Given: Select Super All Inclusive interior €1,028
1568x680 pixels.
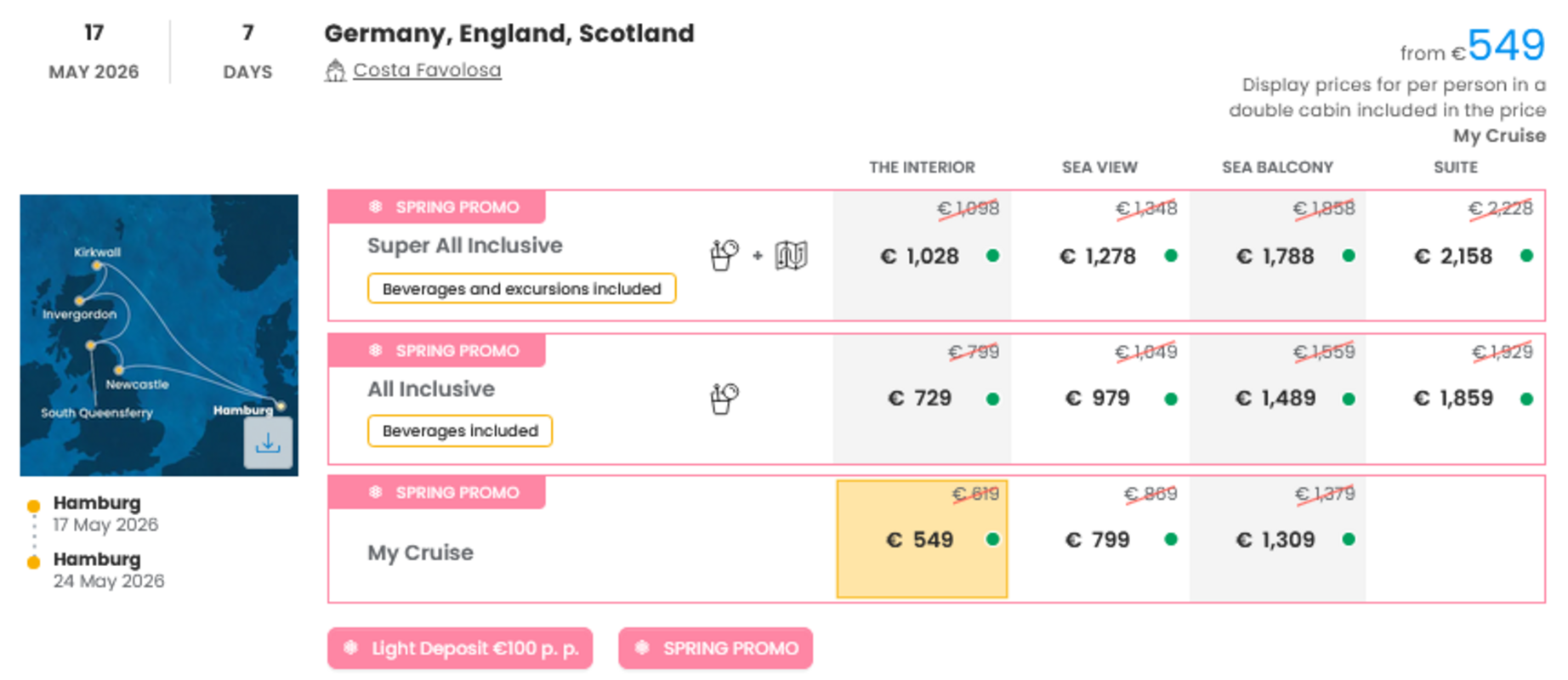Looking at the screenshot, I should tap(921, 256).
